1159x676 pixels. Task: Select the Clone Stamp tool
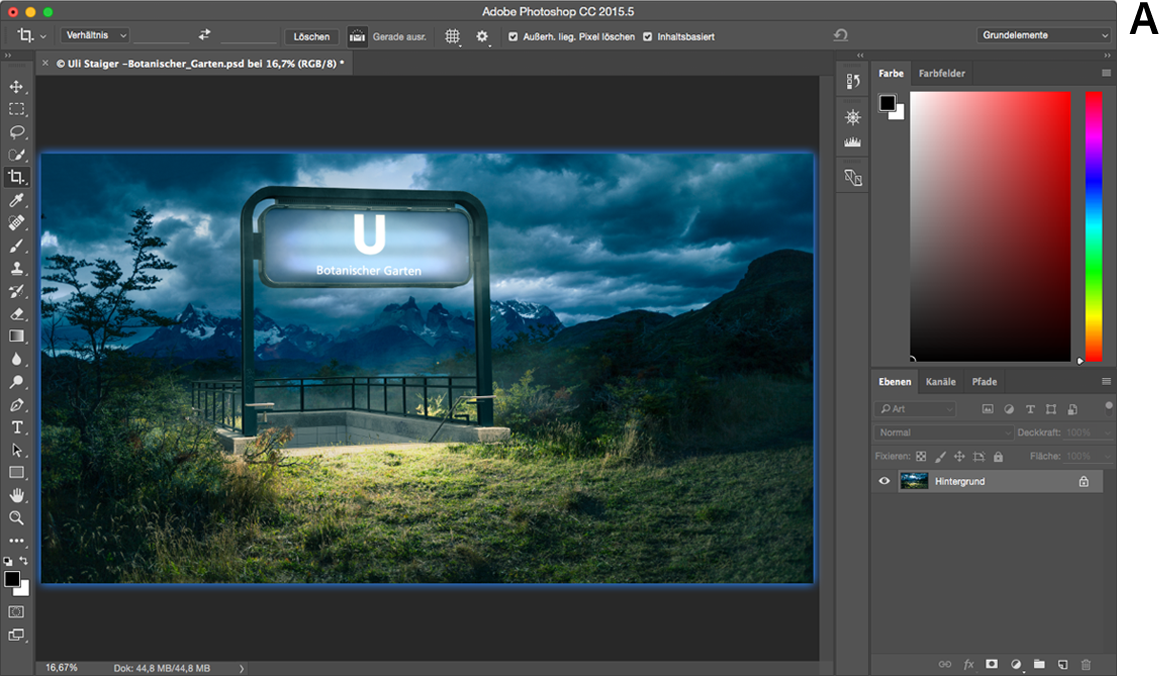click(16, 268)
